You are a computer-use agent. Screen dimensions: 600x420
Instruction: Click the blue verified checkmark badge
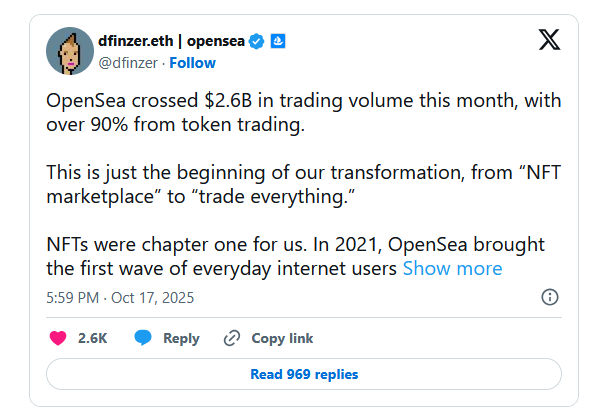pos(257,41)
